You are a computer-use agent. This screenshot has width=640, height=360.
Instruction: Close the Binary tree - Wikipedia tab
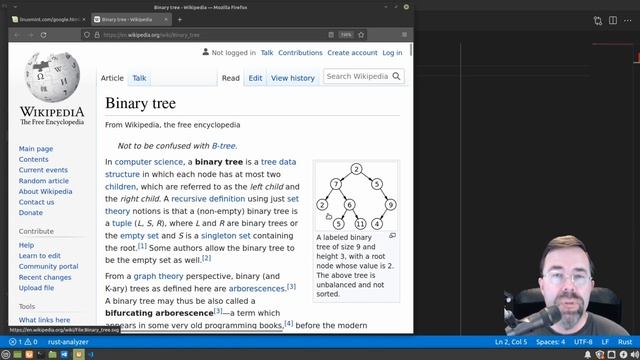coord(166,19)
